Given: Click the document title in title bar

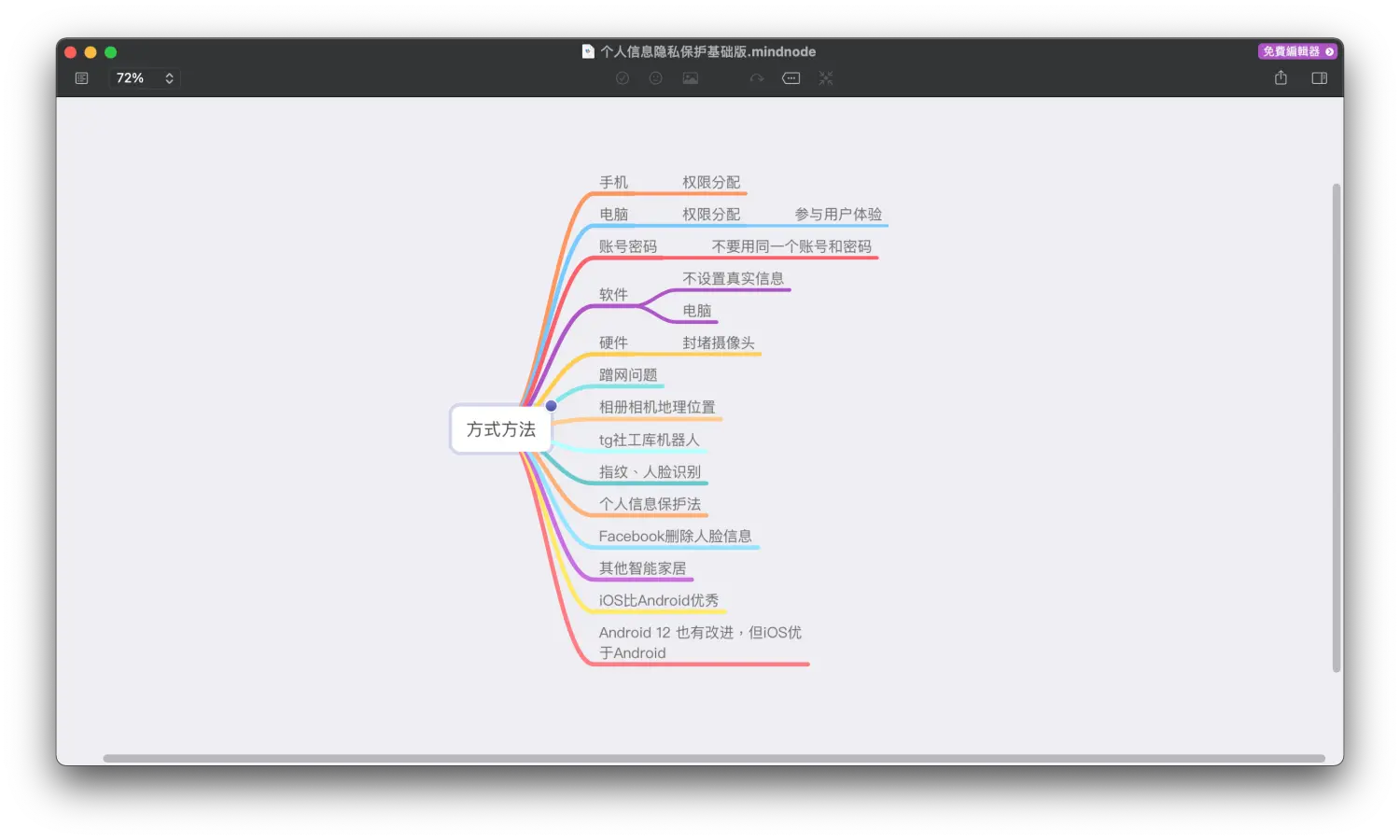Looking at the screenshot, I should click(707, 51).
